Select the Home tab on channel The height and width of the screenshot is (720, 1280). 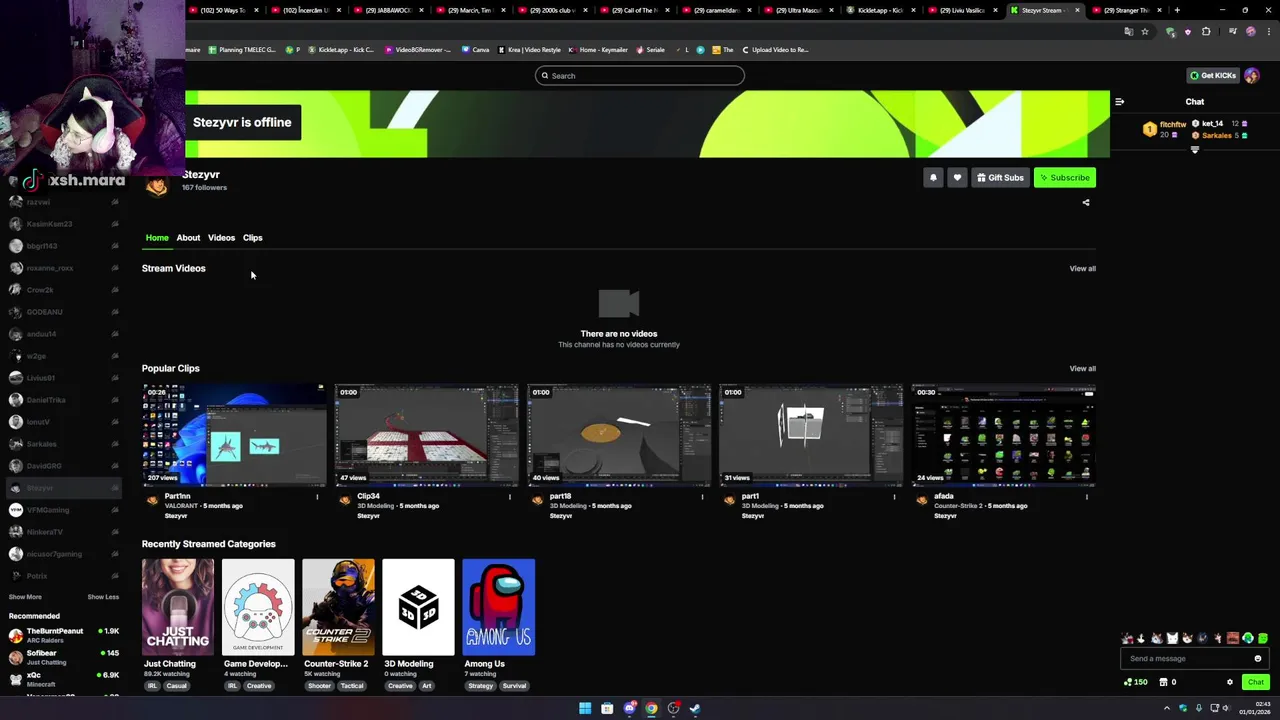[x=157, y=238]
